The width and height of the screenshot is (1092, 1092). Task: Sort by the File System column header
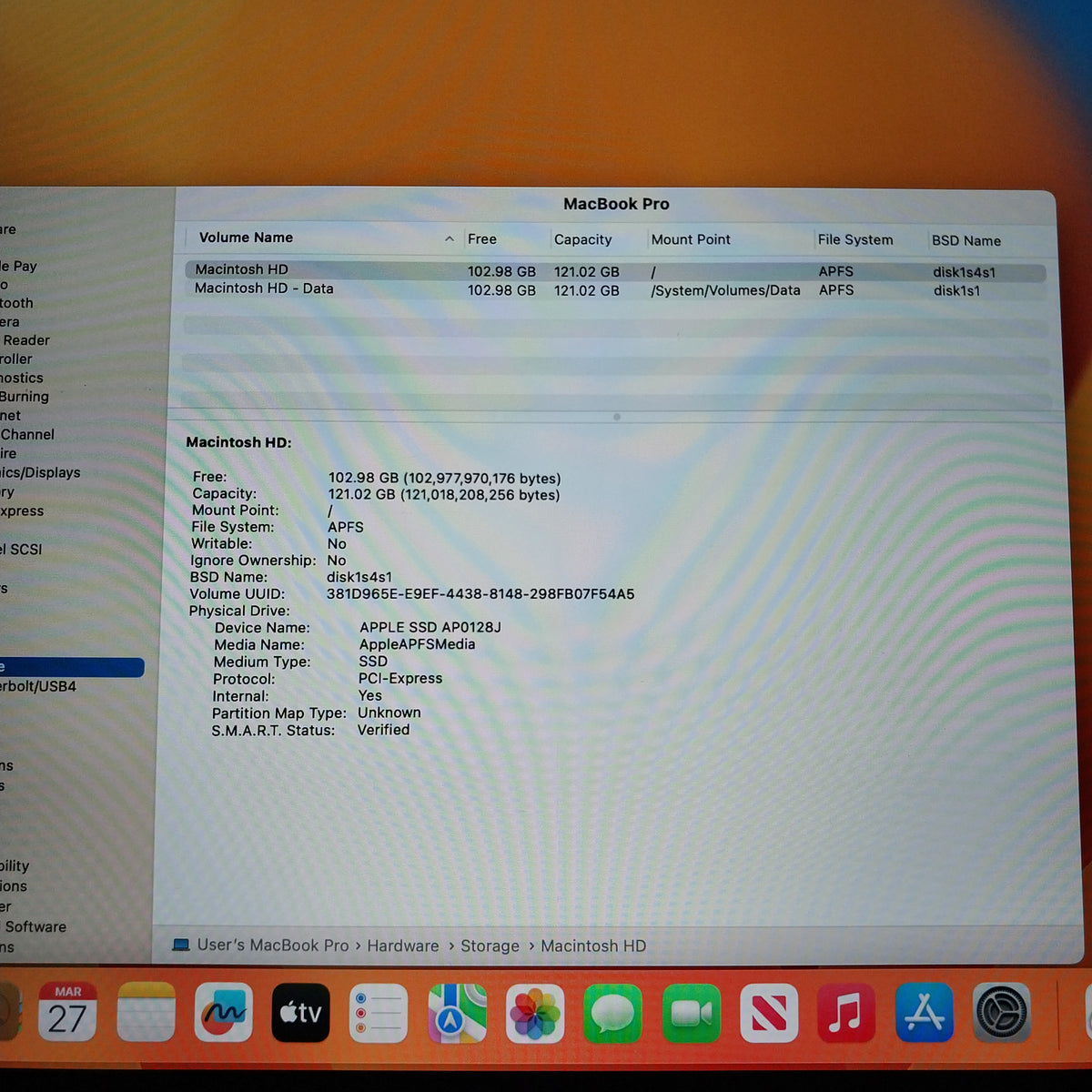click(855, 239)
